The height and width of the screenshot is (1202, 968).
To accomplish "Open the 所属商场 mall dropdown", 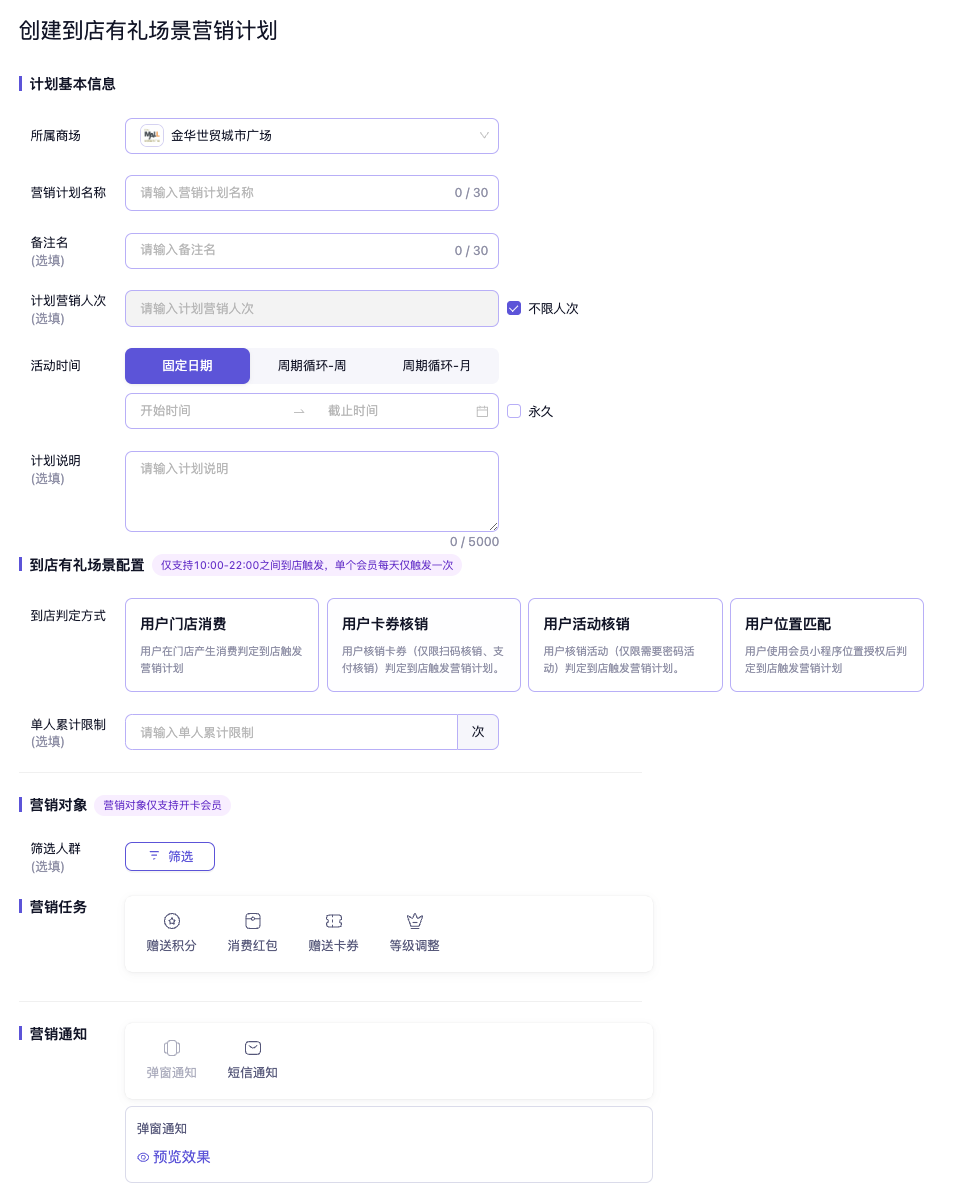I will (312, 135).
